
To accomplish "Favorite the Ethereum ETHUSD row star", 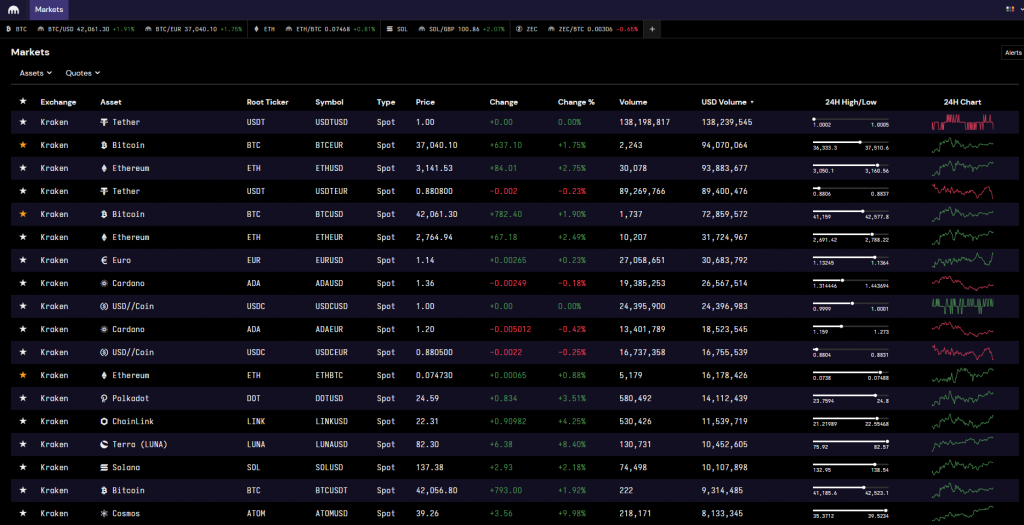I will point(23,168).
